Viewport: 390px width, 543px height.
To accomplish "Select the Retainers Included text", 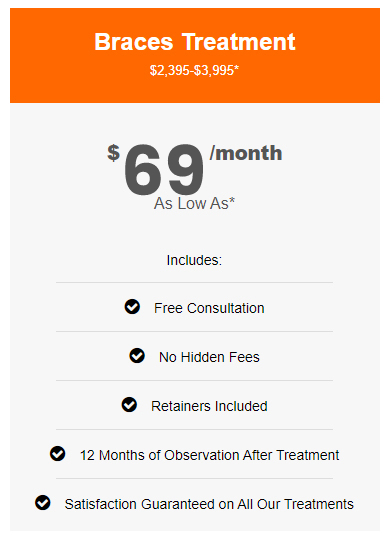I will coord(209,406).
